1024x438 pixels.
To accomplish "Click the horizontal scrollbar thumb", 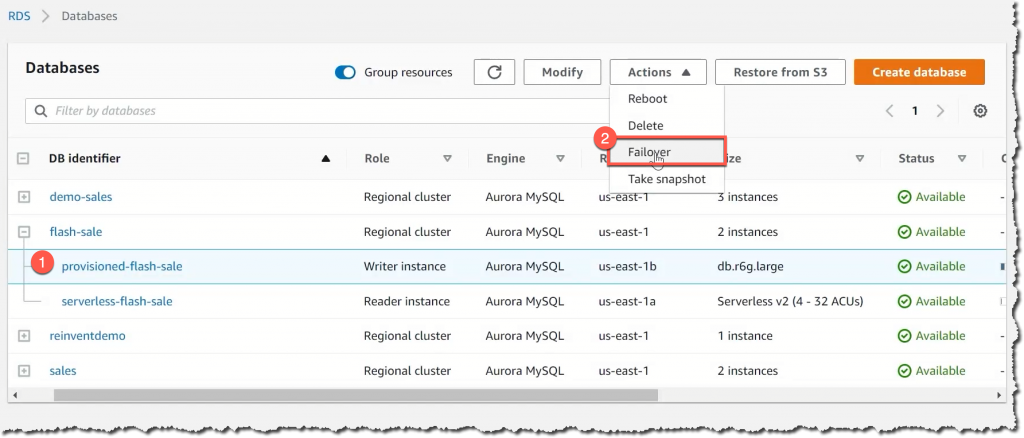I will coord(356,395).
